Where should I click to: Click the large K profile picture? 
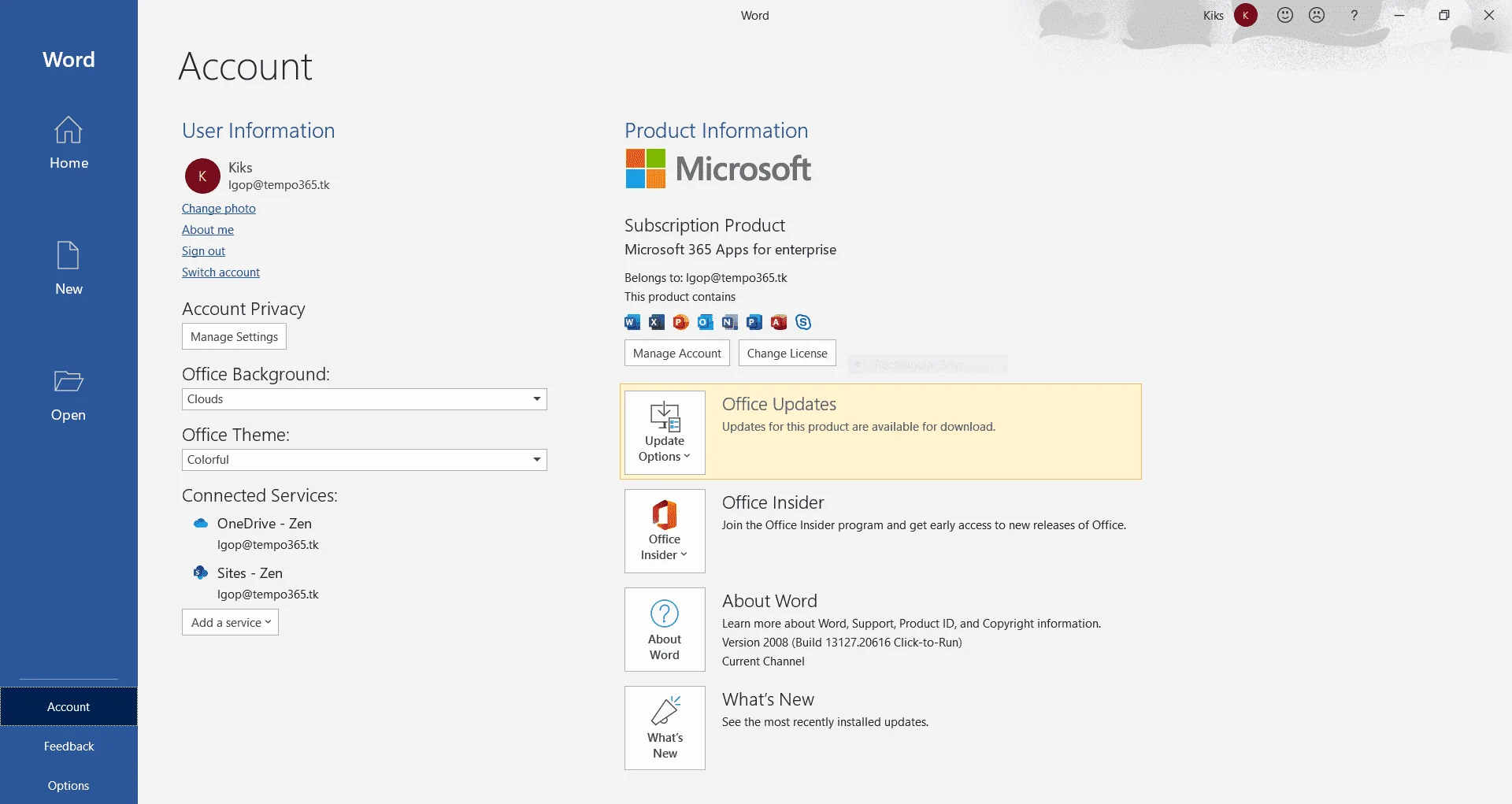pyautogui.click(x=202, y=176)
